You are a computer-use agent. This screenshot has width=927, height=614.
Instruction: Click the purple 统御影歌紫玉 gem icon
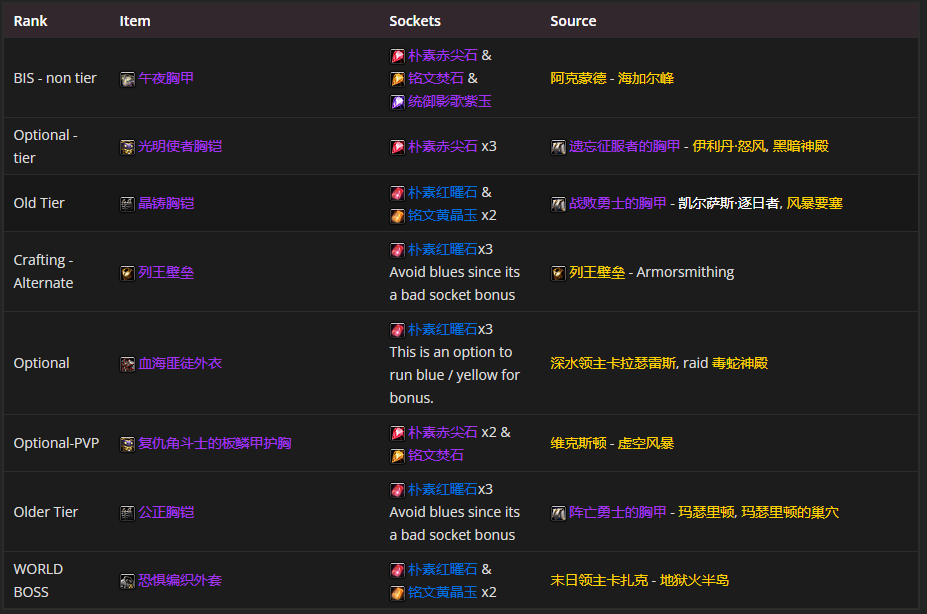tap(397, 101)
